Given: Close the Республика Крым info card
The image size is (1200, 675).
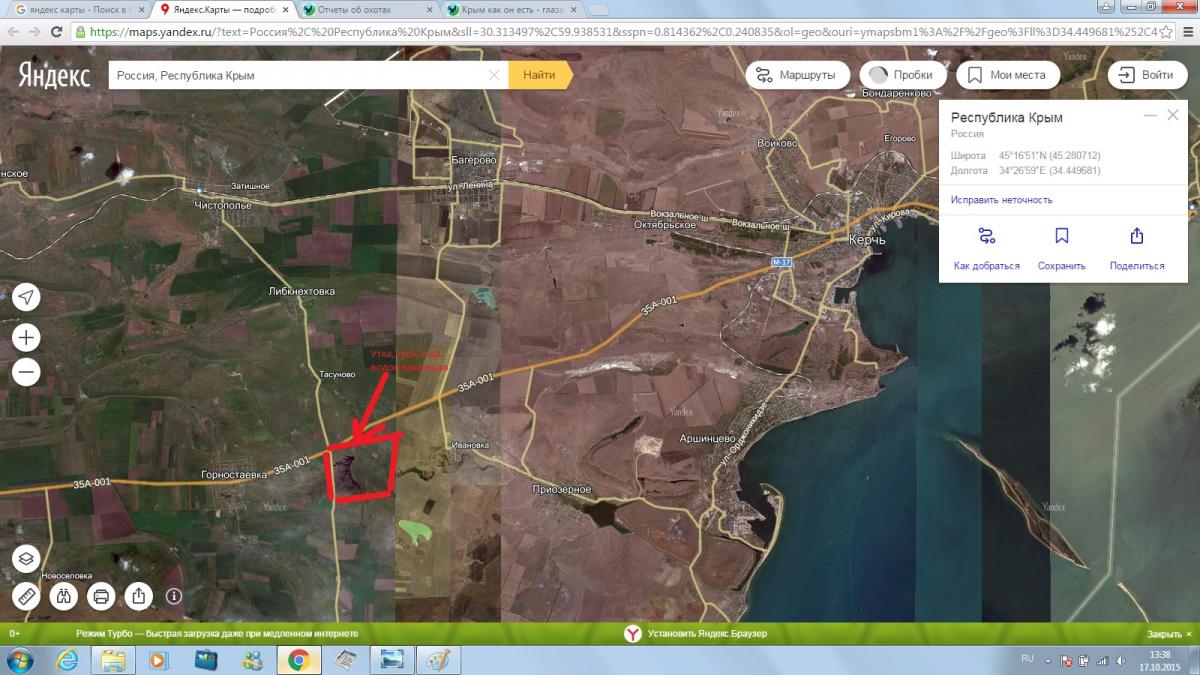Looking at the screenshot, I should (1173, 116).
